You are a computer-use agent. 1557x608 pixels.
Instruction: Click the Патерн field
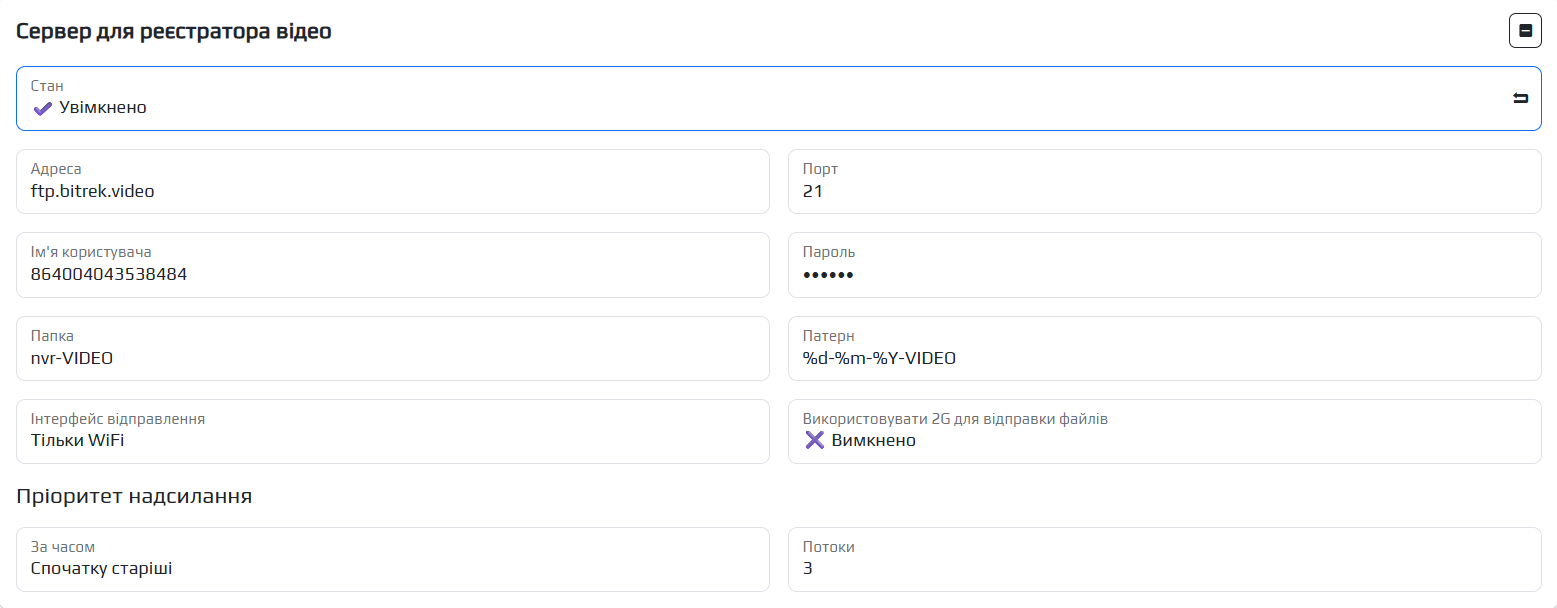pos(1164,357)
